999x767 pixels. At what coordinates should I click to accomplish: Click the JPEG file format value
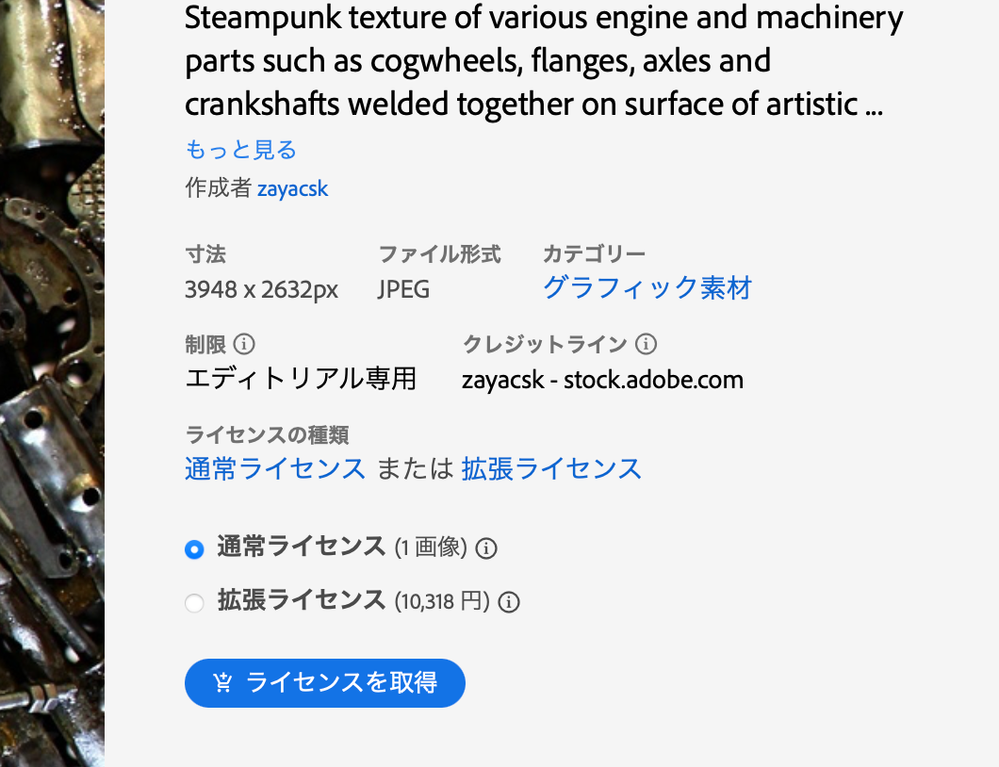[x=404, y=290]
